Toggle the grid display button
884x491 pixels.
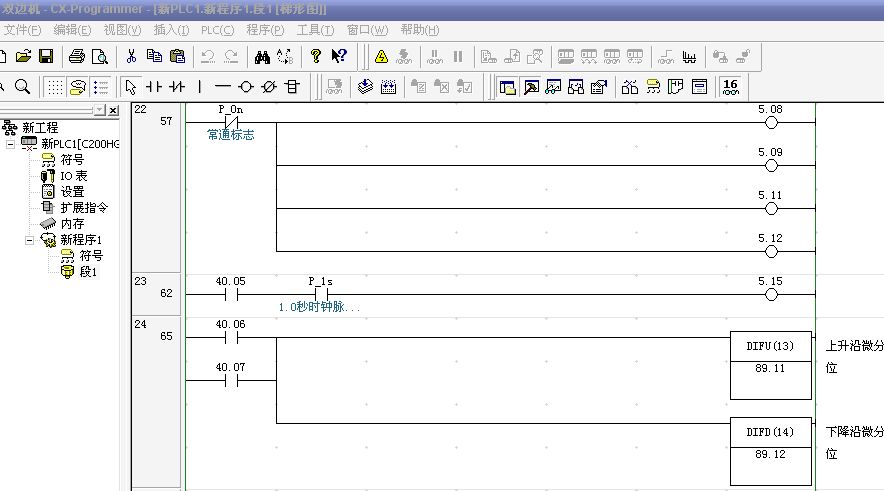(54, 87)
